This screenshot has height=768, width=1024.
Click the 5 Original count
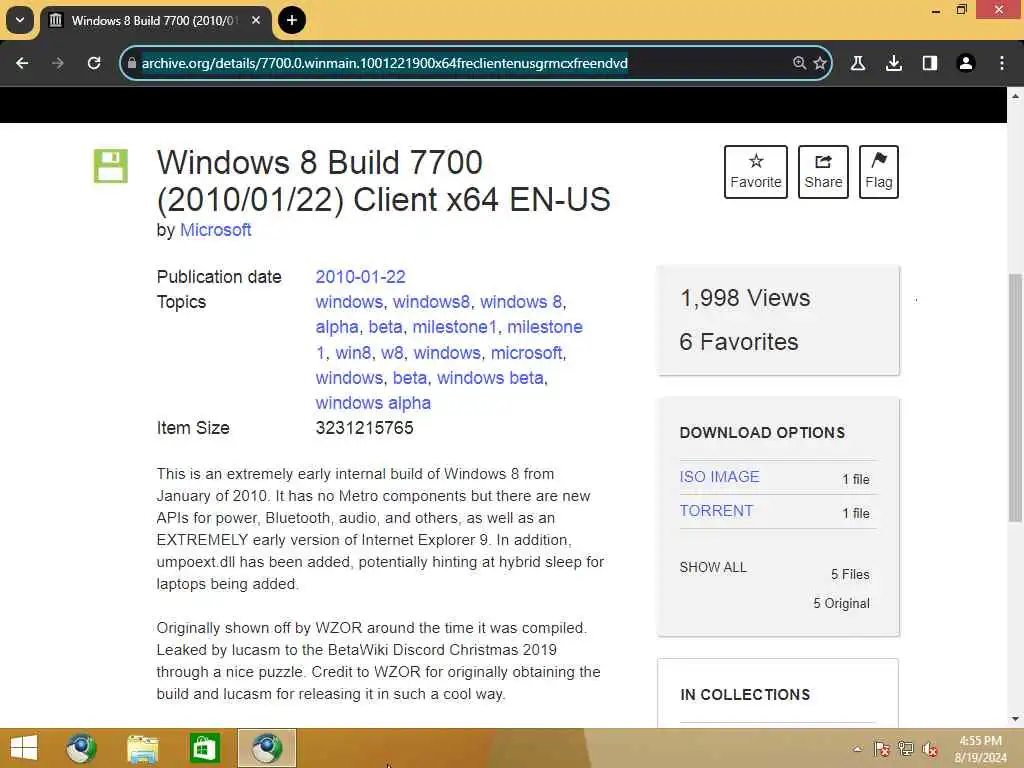tap(841, 603)
